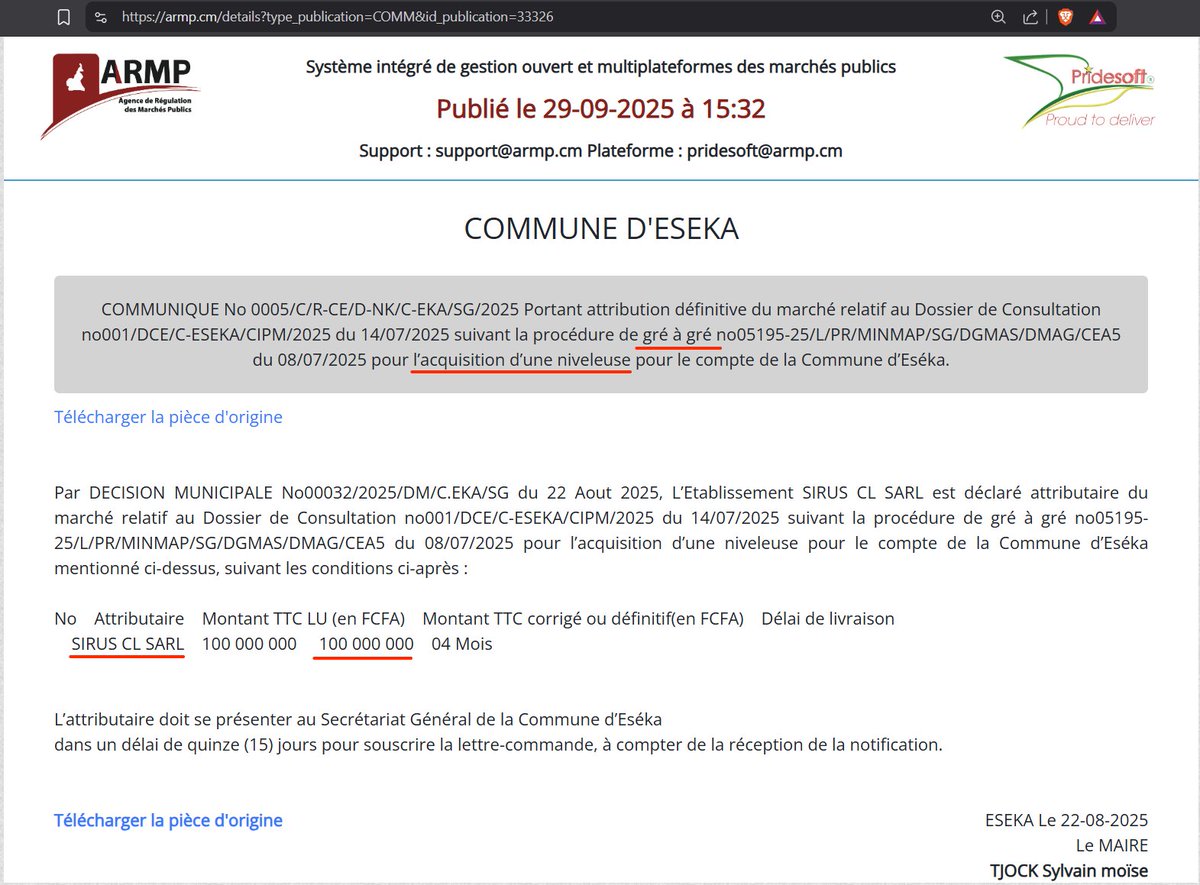Click the 'Publié le 29-09-2025 à 15:32' text
1200x885 pixels.
[x=601, y=108]
